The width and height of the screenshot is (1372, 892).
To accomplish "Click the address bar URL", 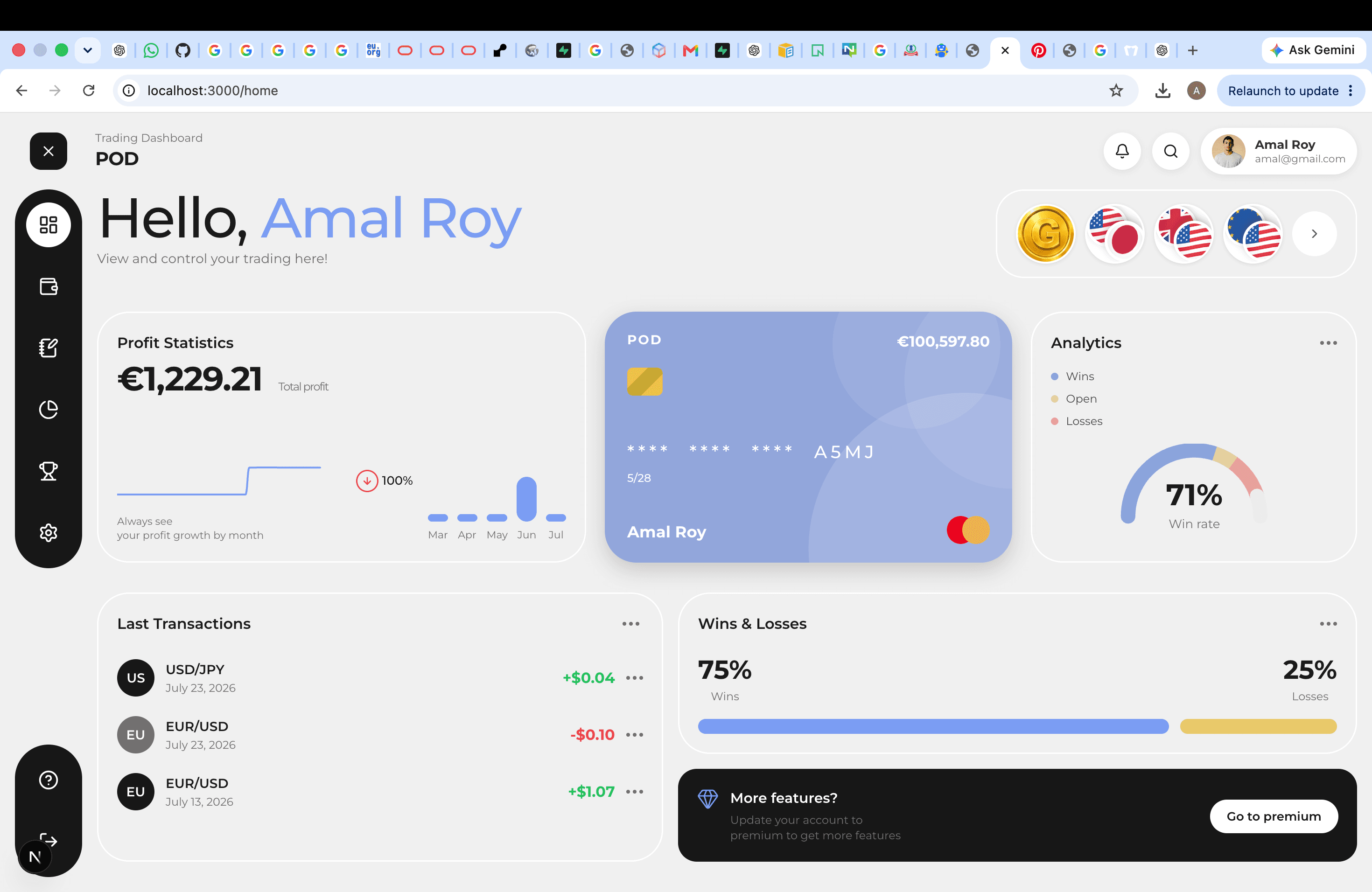I will pos(213,91).
